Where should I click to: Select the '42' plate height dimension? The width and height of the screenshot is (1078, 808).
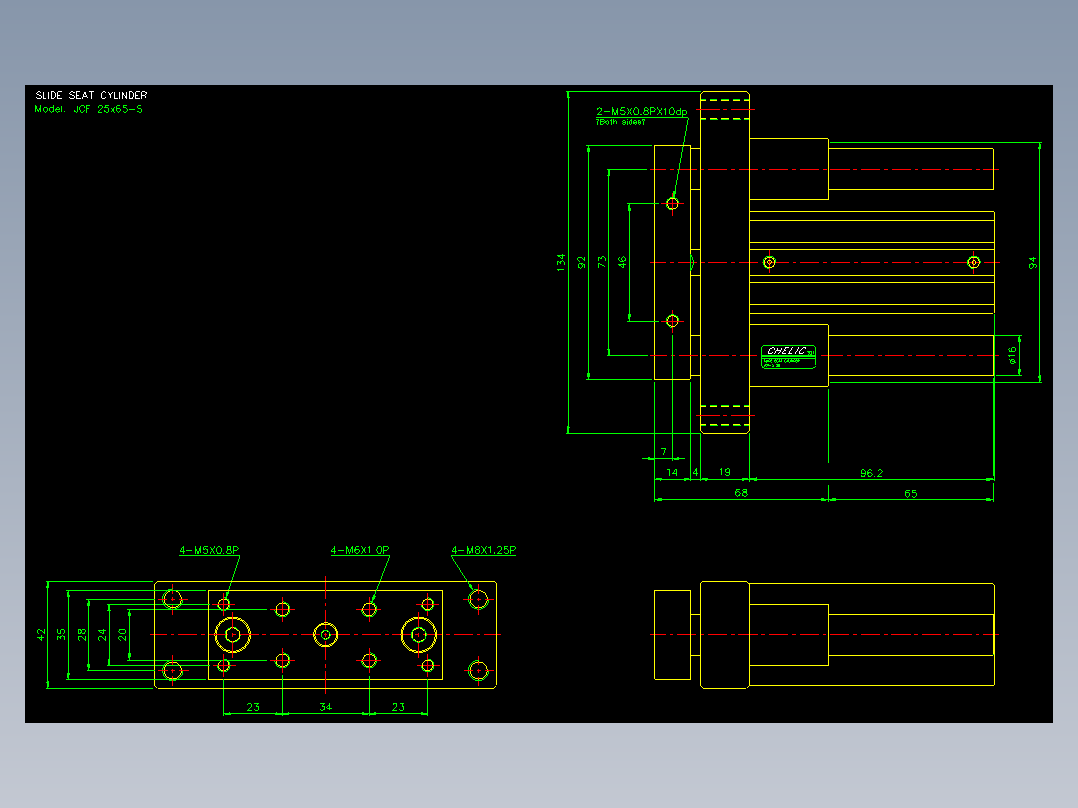[x=41, y=634]
